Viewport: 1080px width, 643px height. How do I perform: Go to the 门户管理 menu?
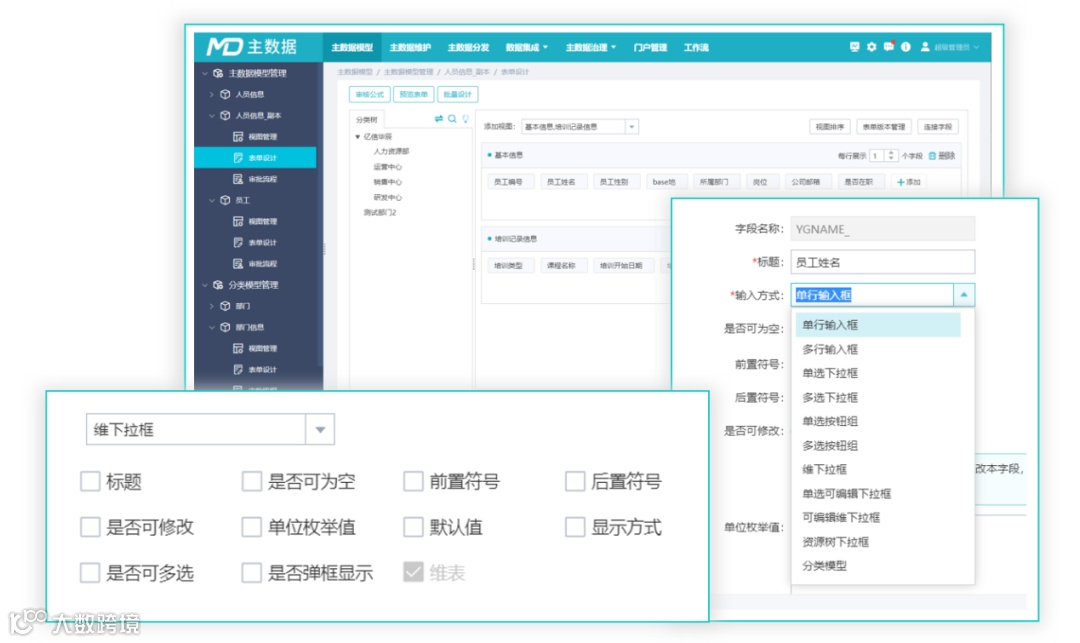pos(650,48)
